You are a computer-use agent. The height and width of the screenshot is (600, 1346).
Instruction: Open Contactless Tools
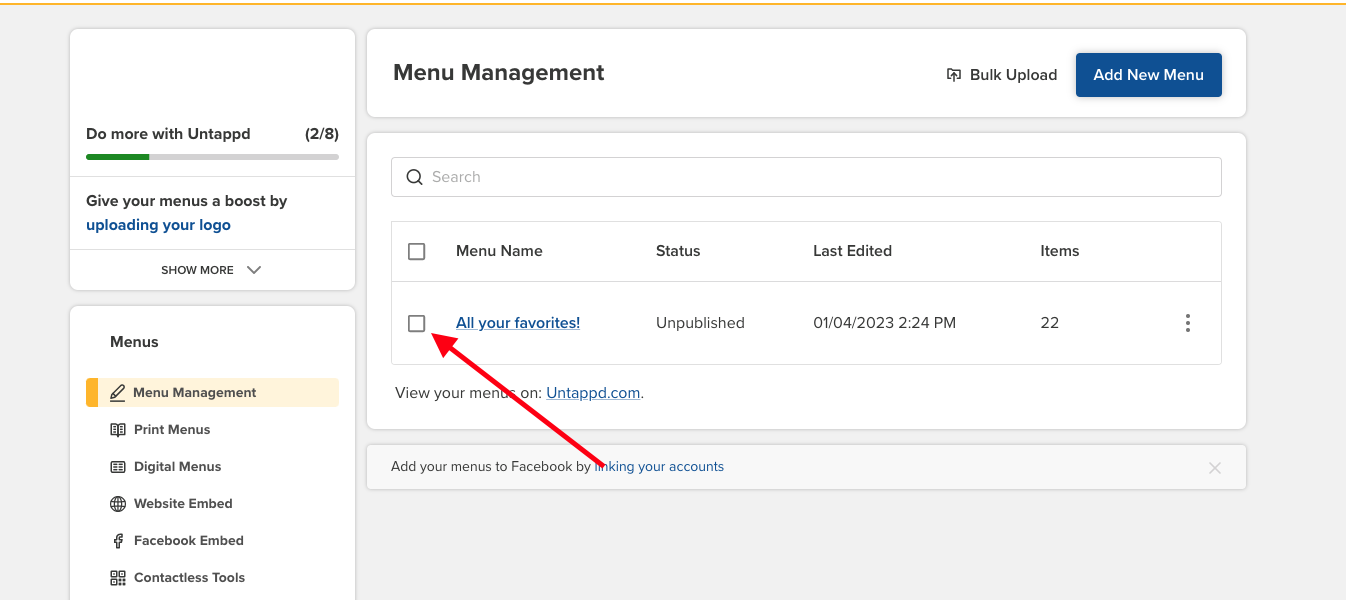click(x=189, y=578)
